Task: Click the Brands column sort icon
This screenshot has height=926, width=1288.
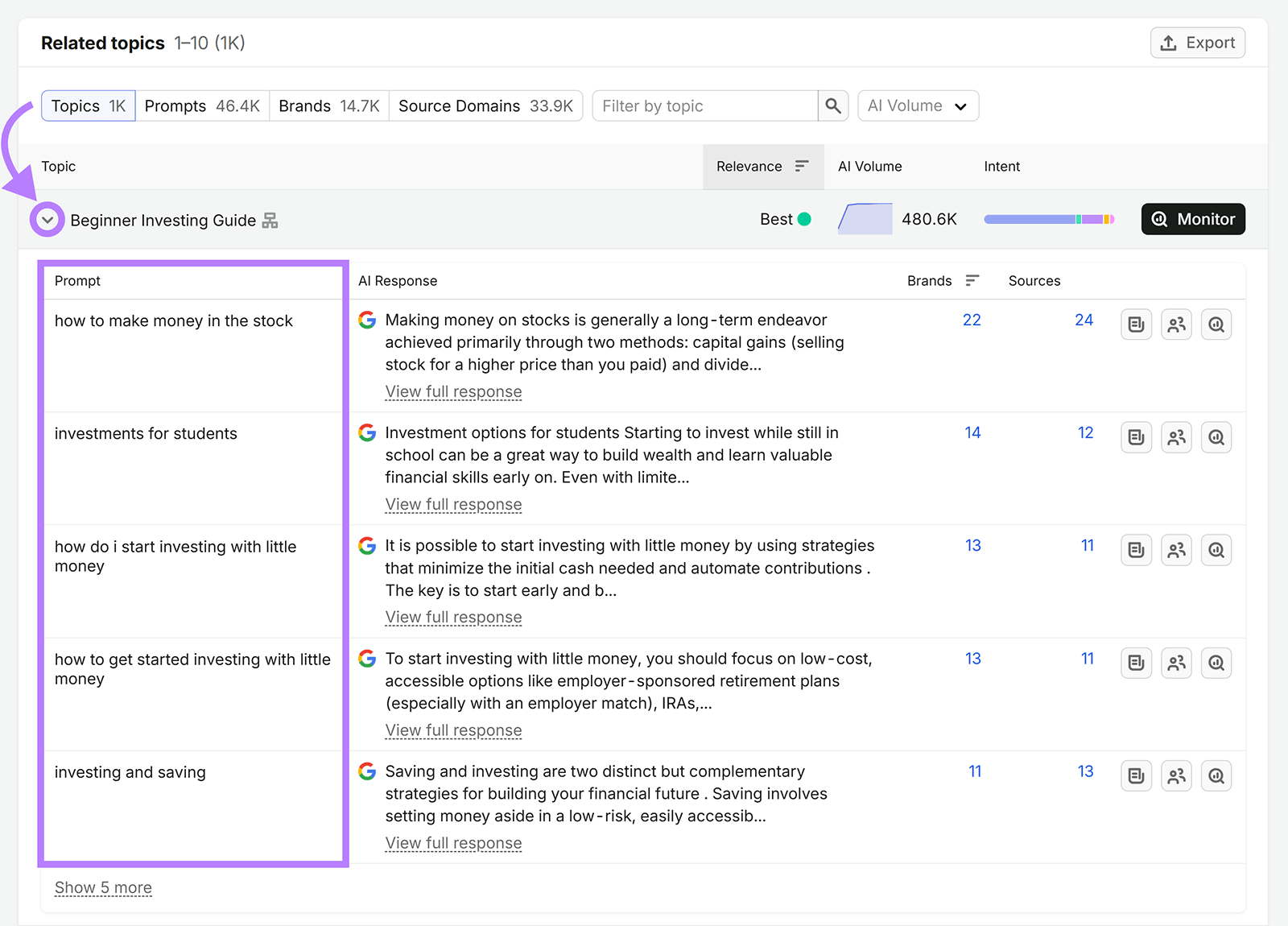Action: [x=972, y=280]
